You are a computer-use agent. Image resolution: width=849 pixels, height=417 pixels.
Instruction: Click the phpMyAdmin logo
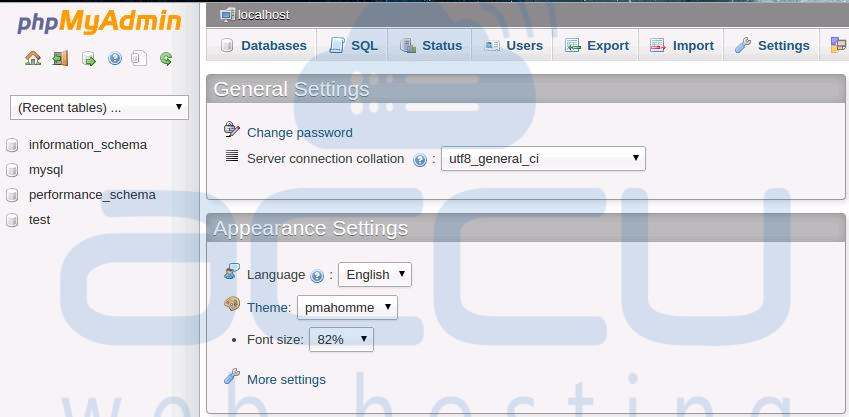pos(99,23)
